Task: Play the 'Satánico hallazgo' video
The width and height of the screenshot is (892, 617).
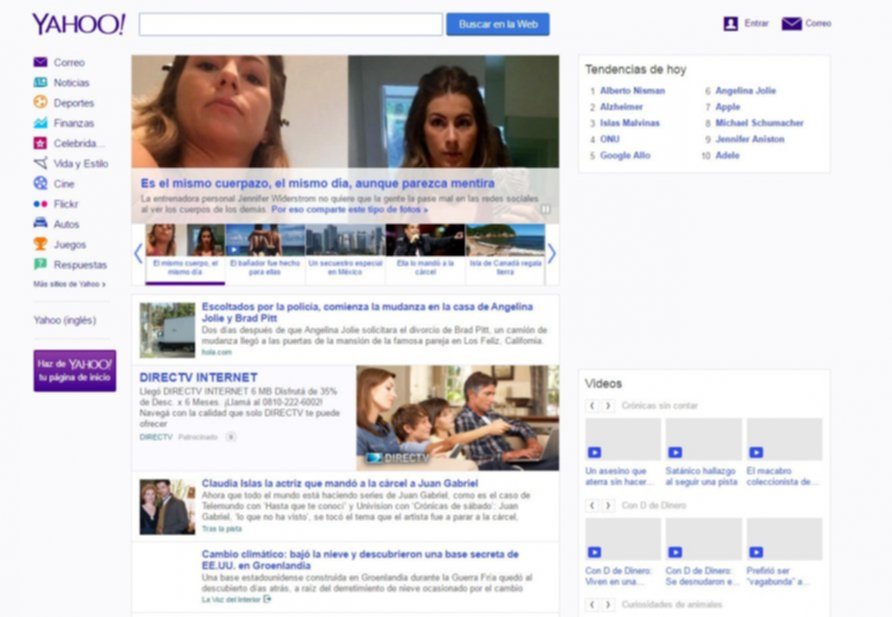Action: pos(675,453)
